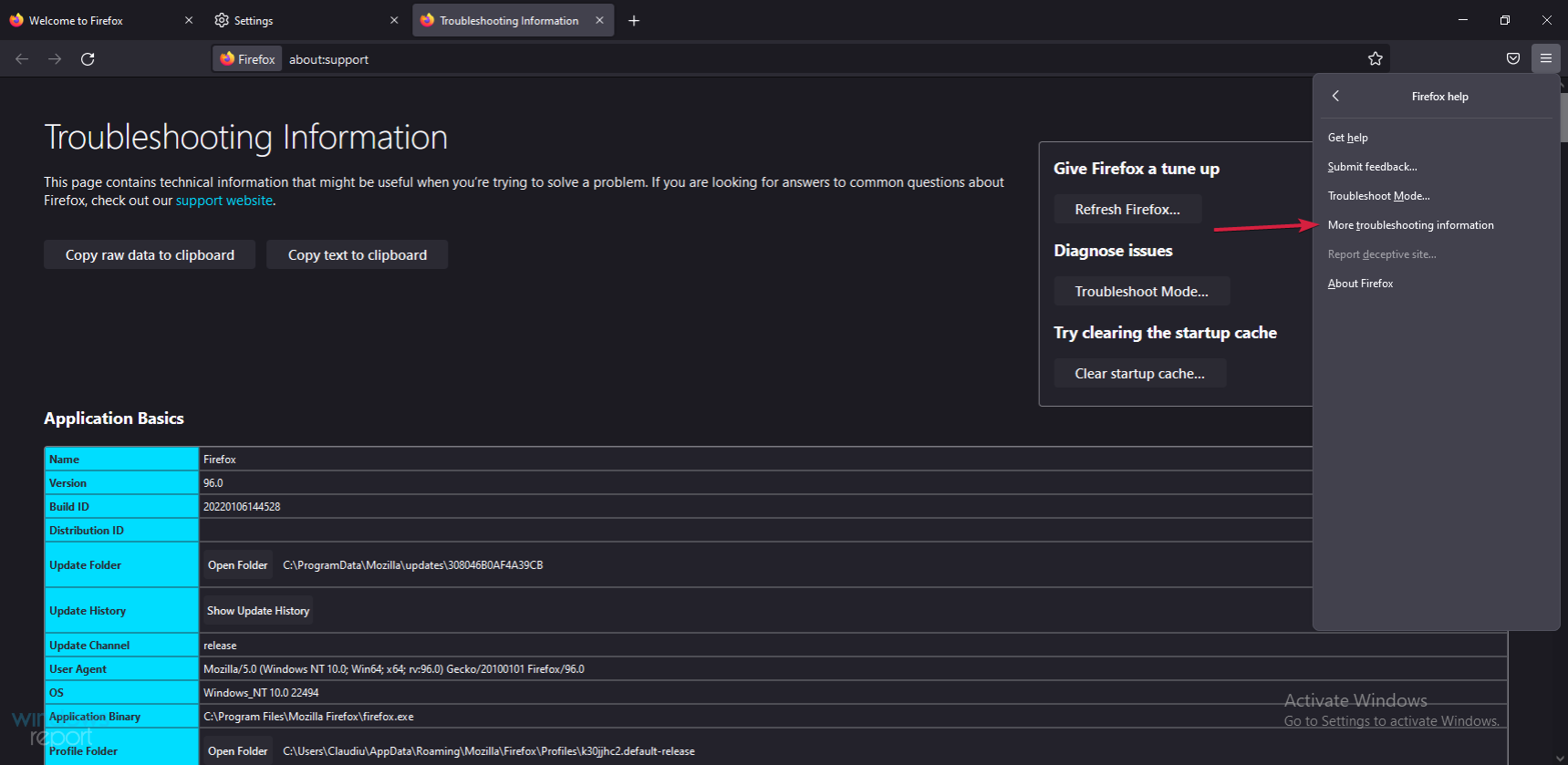Screen dimensions: 1568x765
Task: Open a new tab with plus icon
Action: pyautogui.click(x=634, y=21)
